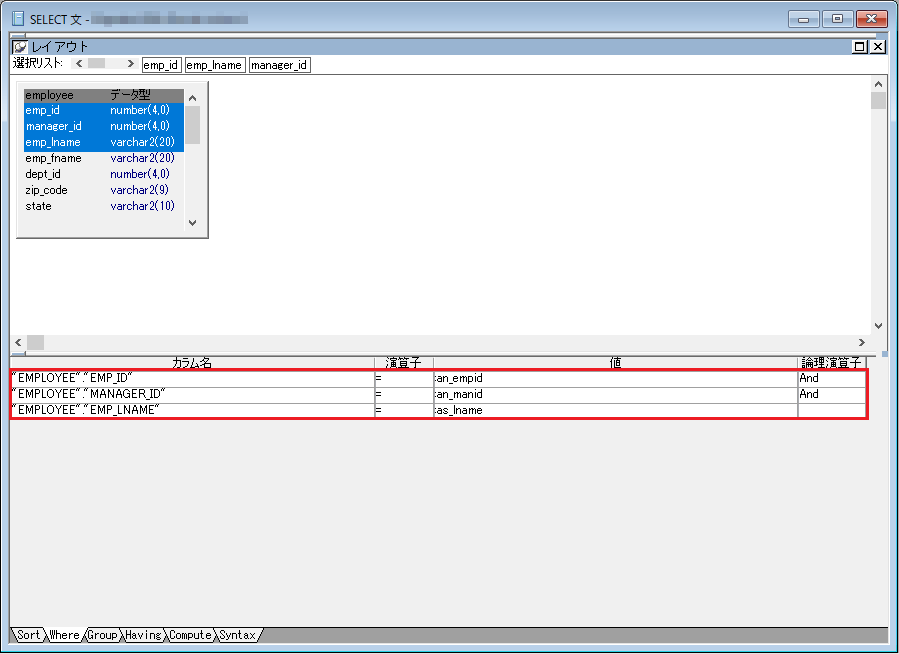The image size is (899, 654).
Task: Close the layout panel
Action: coord(878,47)
